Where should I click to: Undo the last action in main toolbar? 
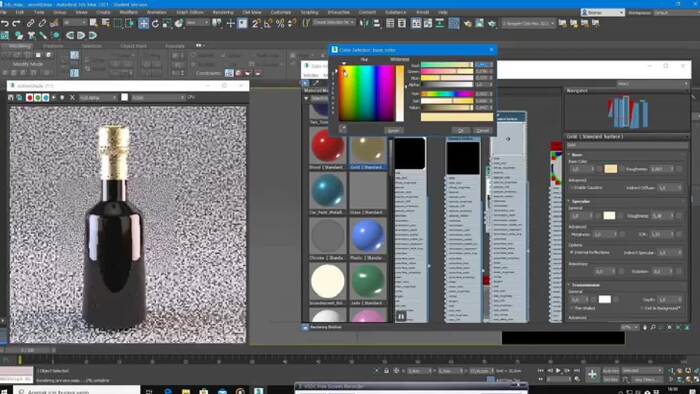(x=5, y=23)
